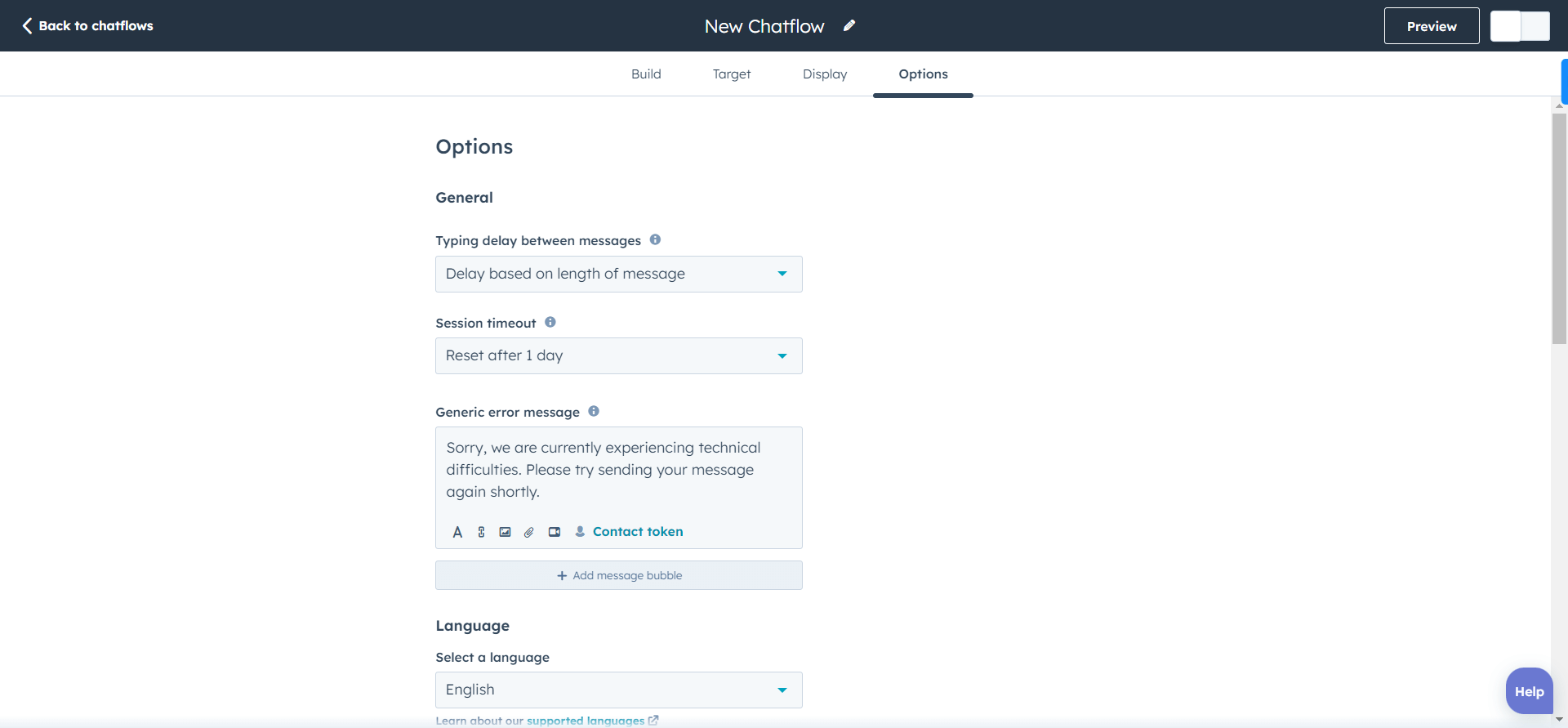Click the Preview button
The width and height of the screenshot is (1568, 728).
point(1431,25)
